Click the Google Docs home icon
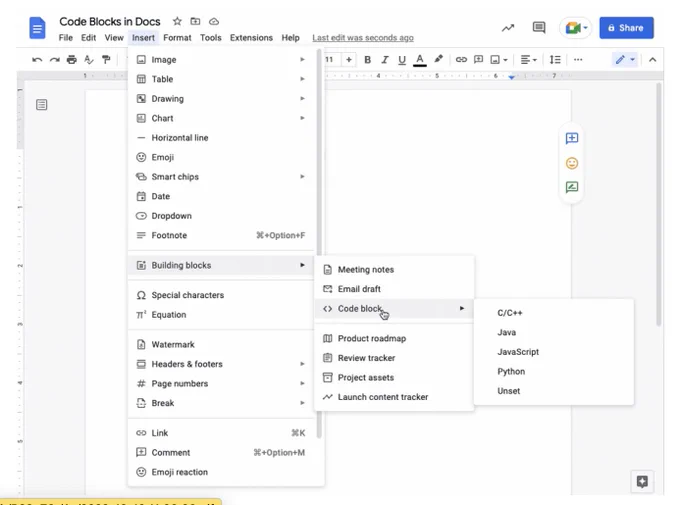The width and height of the screenshot is (680, 505). pyautogui.click(x=37, y=28)
